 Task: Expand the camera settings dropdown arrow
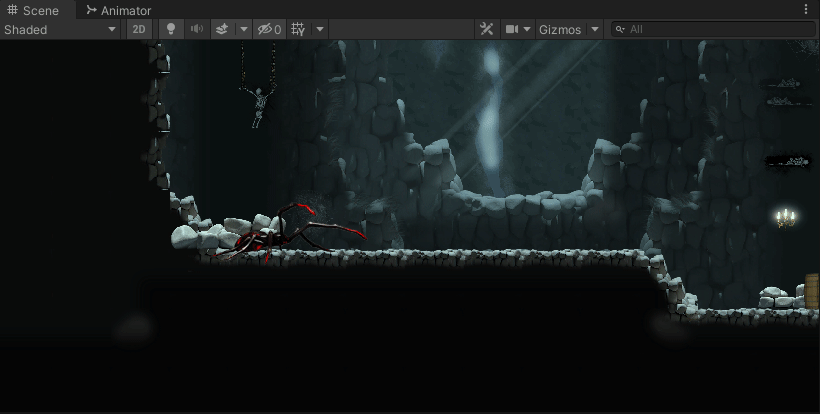pyautogui.click(x=527, y=29)
